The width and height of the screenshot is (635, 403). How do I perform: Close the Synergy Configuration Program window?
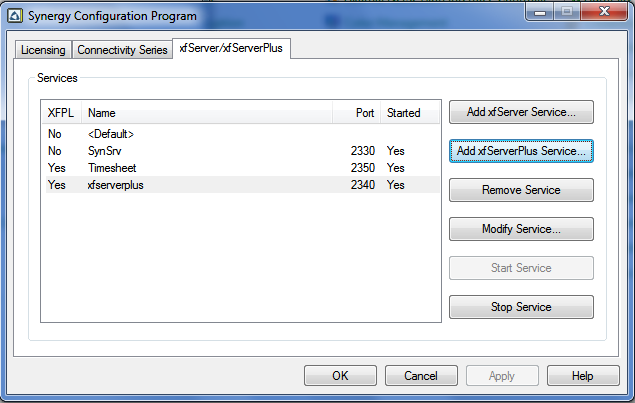pyautogui.click(x=604, y=11)
